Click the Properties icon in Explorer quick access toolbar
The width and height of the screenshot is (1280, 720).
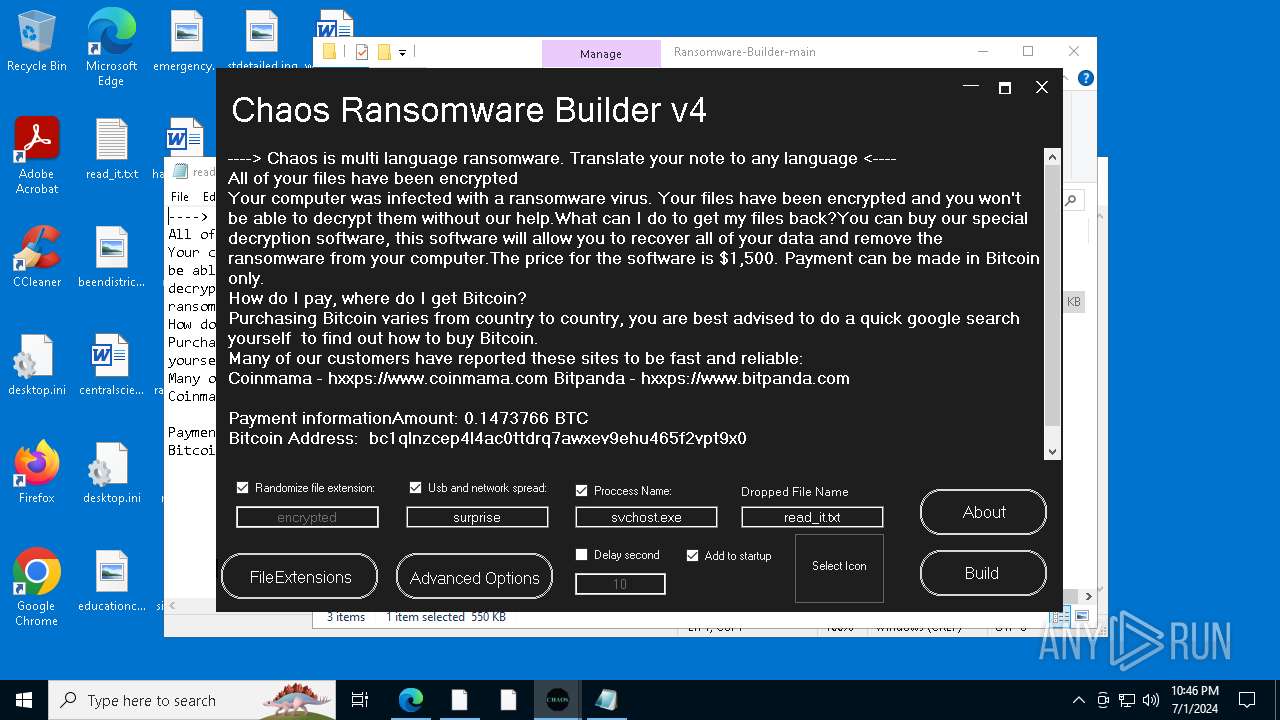(x=362, y=52)
